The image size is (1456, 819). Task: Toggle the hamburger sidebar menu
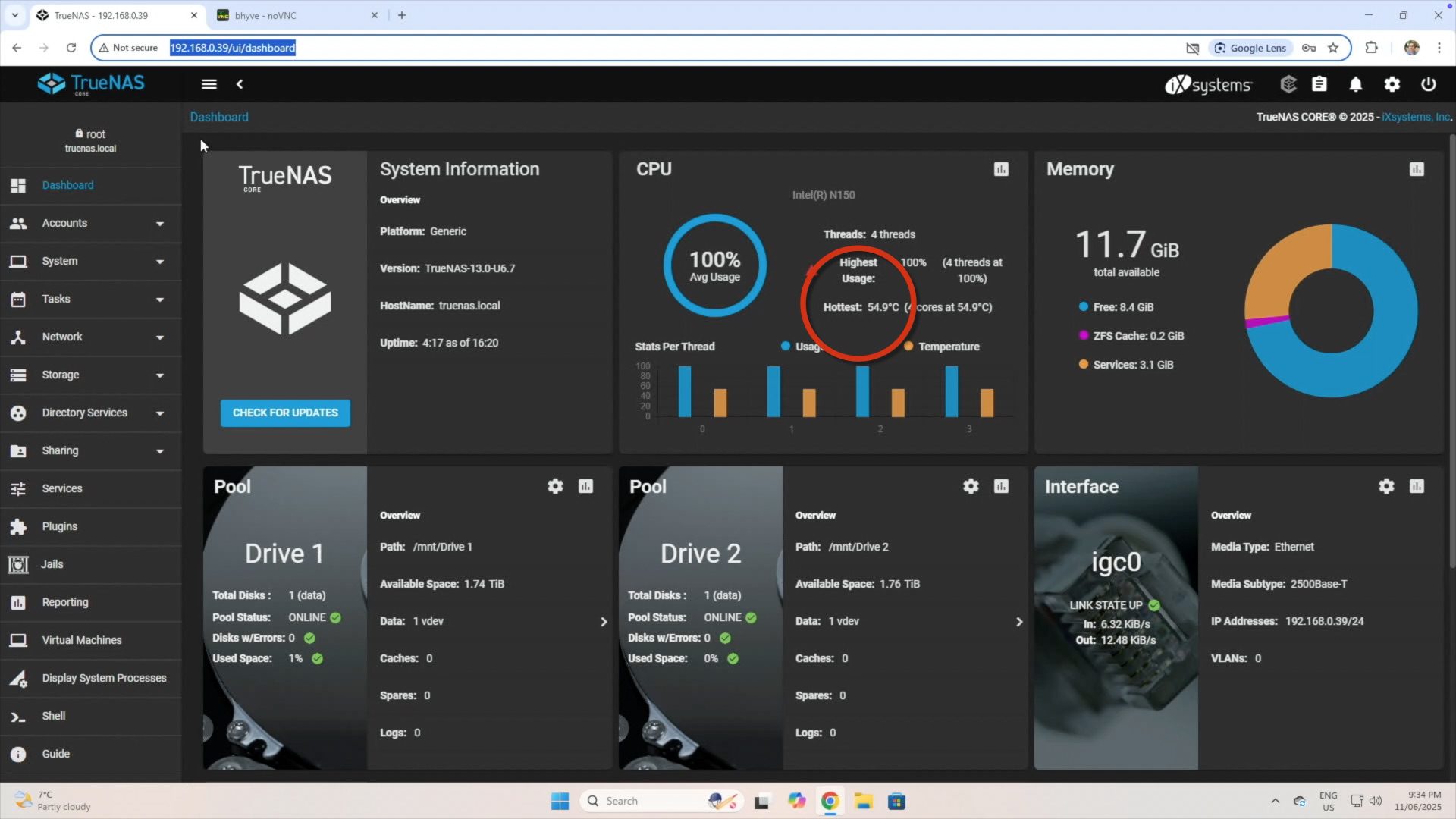tap(209, 84)
